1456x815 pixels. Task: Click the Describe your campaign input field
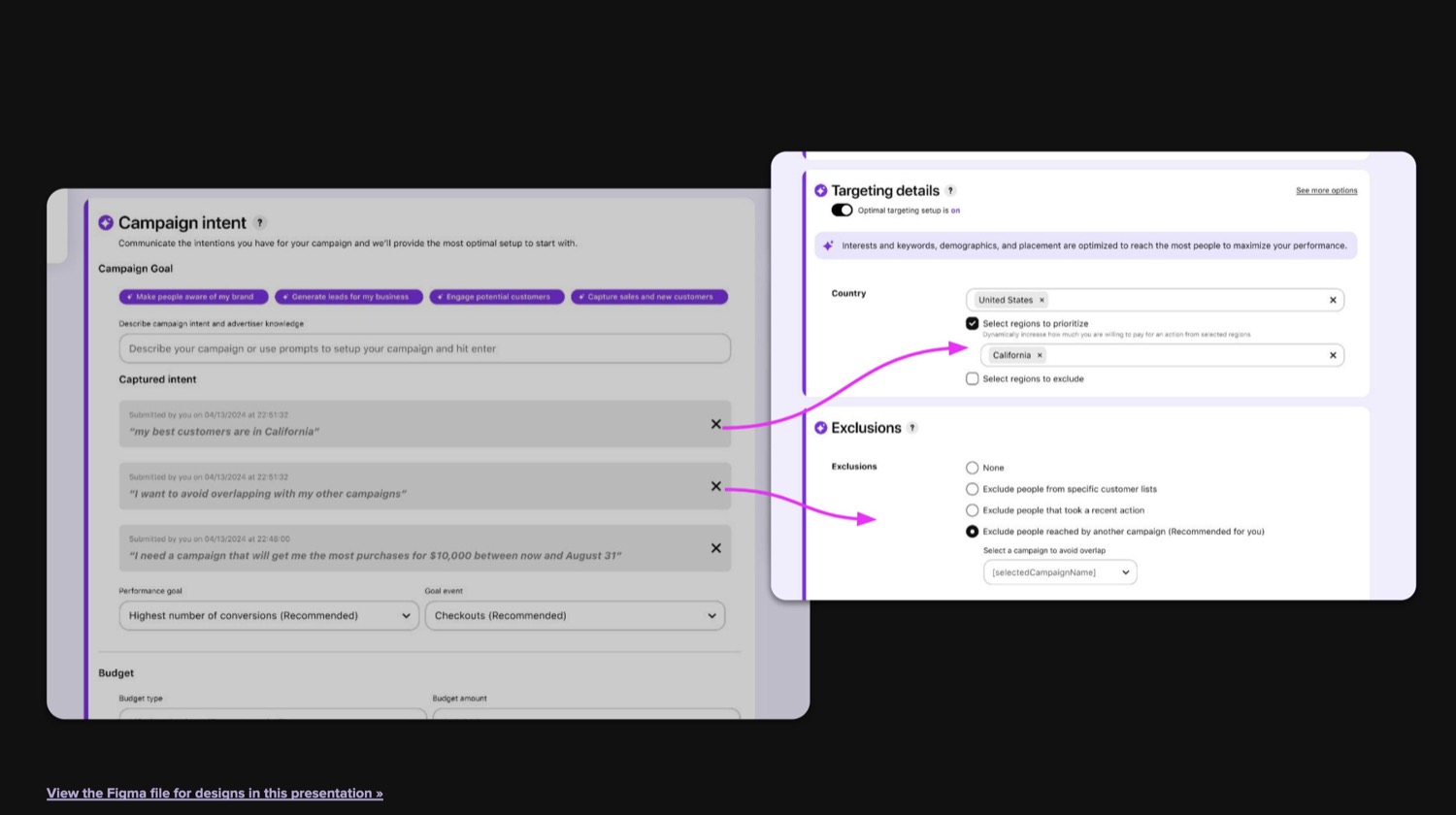pos(424,348)
